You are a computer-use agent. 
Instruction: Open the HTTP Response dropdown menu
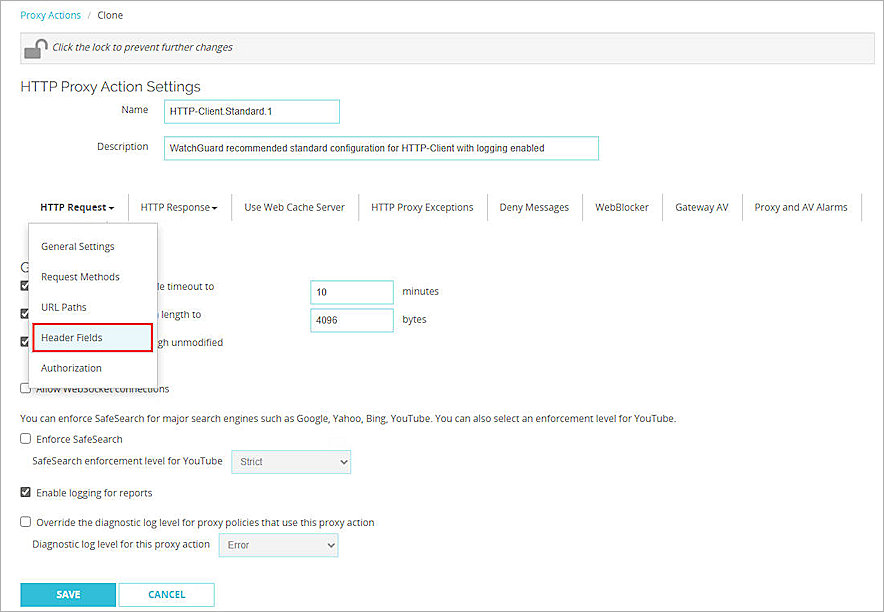click(177, 207)
